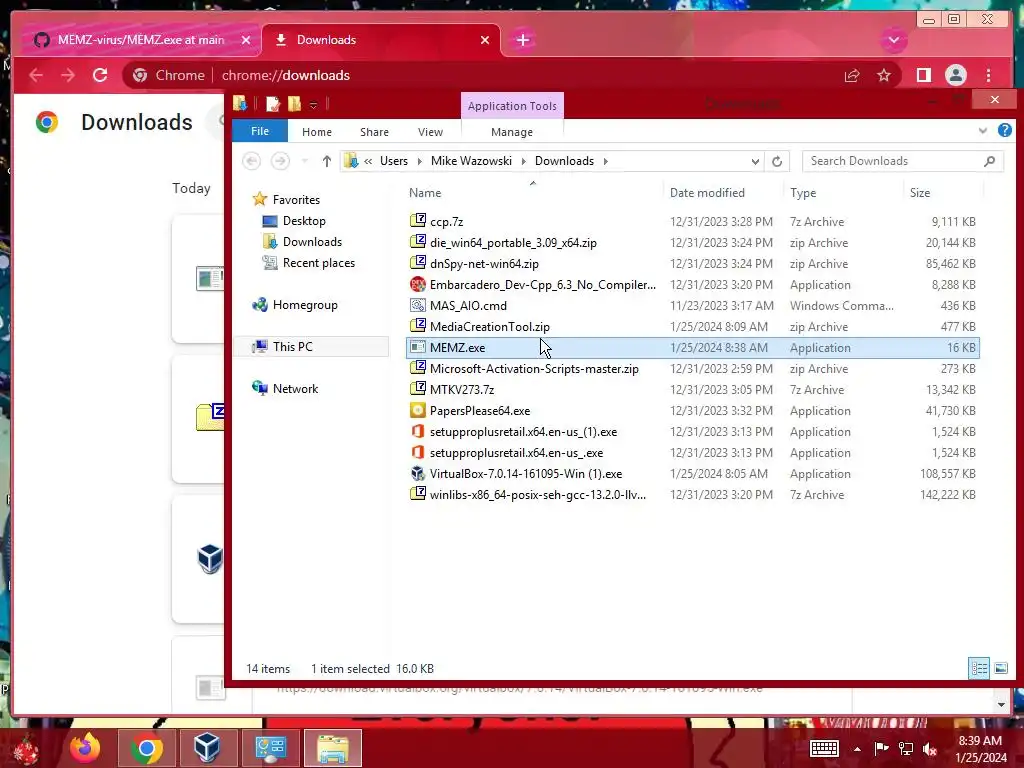Reload the Chrome page
The image size is (1024, 768).
pos(100,76)
